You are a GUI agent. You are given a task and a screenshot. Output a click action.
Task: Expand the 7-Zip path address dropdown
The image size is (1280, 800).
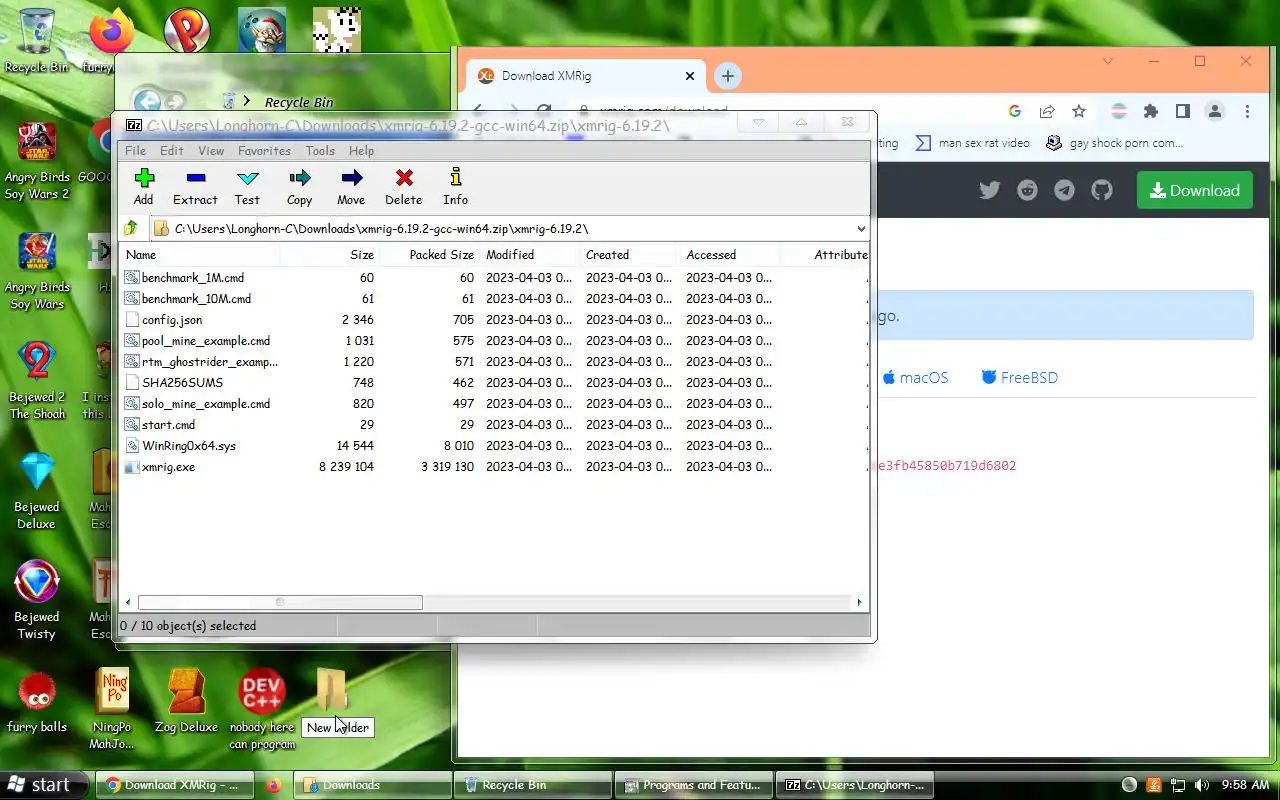tap(860, 229)
